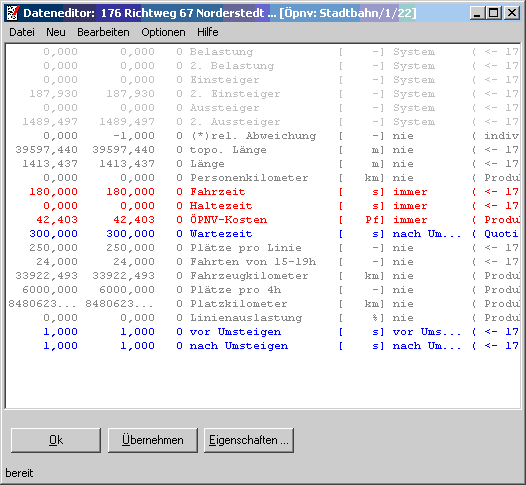Select the 2. Einsteiger row
526x485 pixels.
click(263, 94)
